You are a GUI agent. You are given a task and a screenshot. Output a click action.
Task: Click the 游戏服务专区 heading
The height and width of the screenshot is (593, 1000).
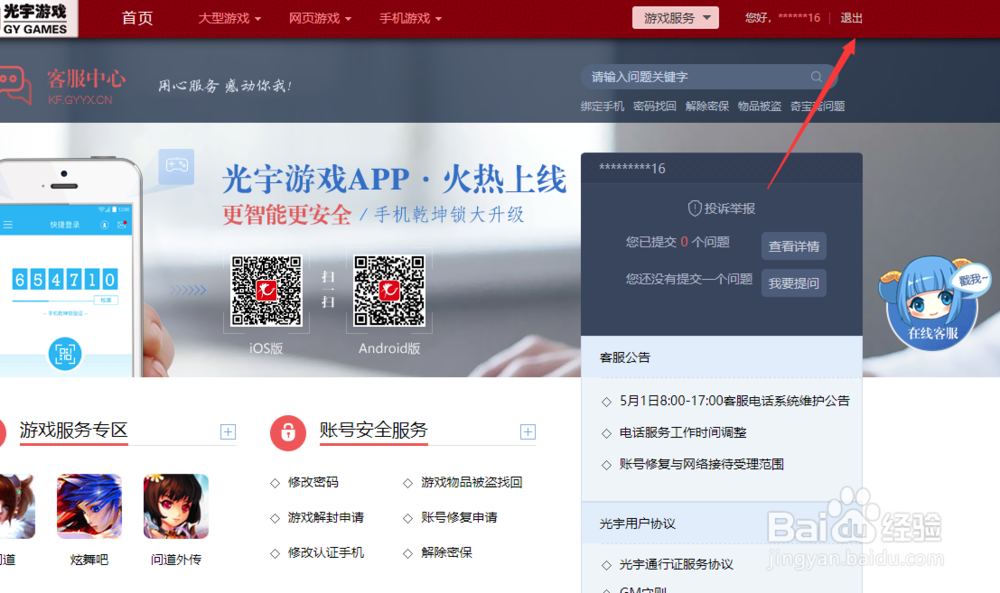click(x=74, y=430)
